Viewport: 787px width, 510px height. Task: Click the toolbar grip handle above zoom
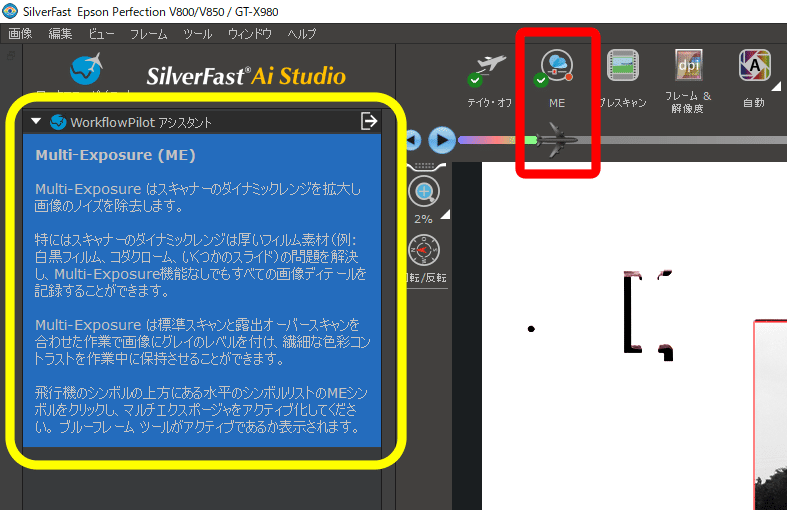425,166
